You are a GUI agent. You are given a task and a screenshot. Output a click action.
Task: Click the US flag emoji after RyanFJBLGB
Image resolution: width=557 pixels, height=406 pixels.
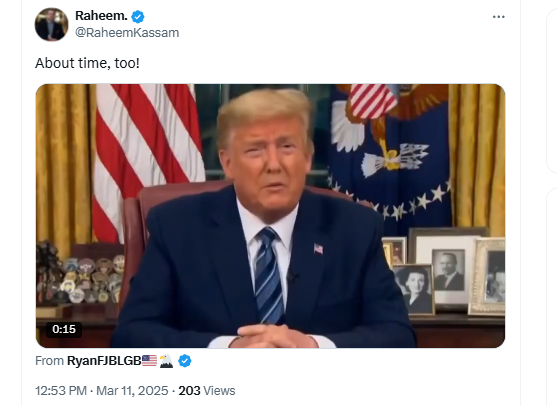click(x=149, y=361)
